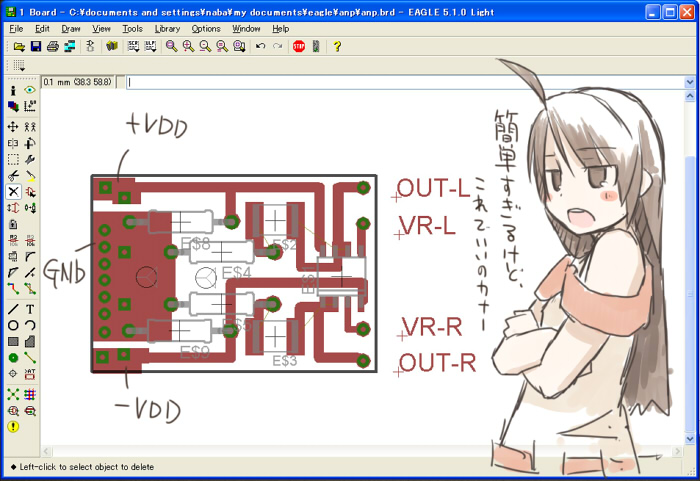Open the Window menu

246,29
